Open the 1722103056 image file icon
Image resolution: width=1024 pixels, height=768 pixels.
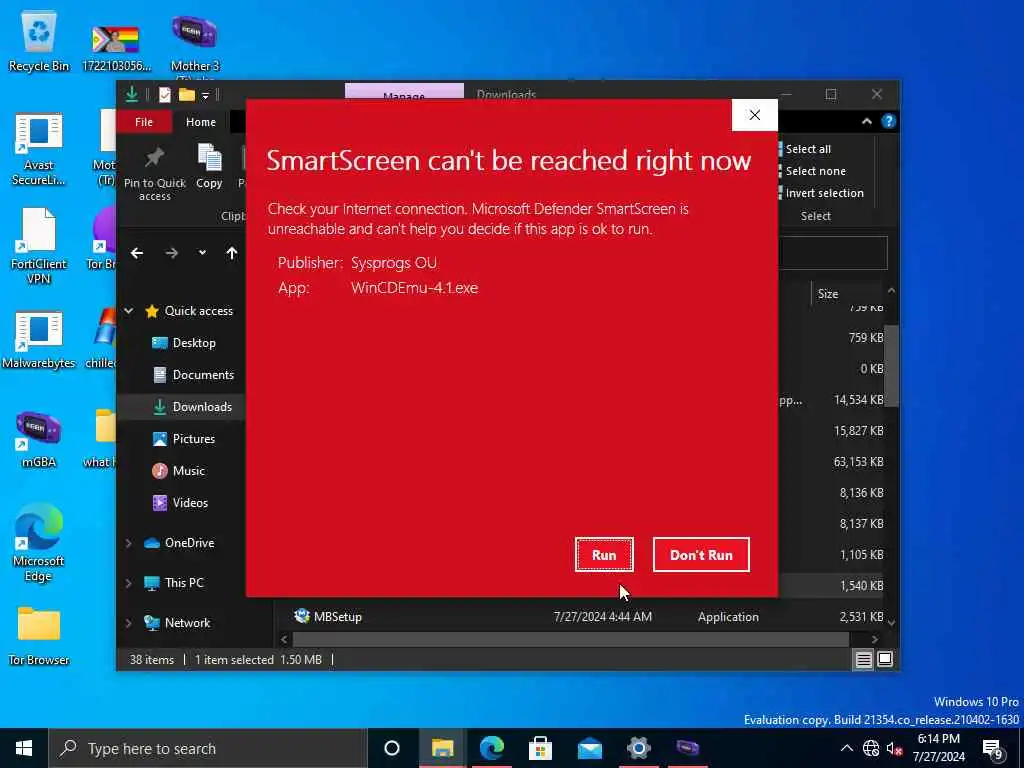[x=116, y=46]
